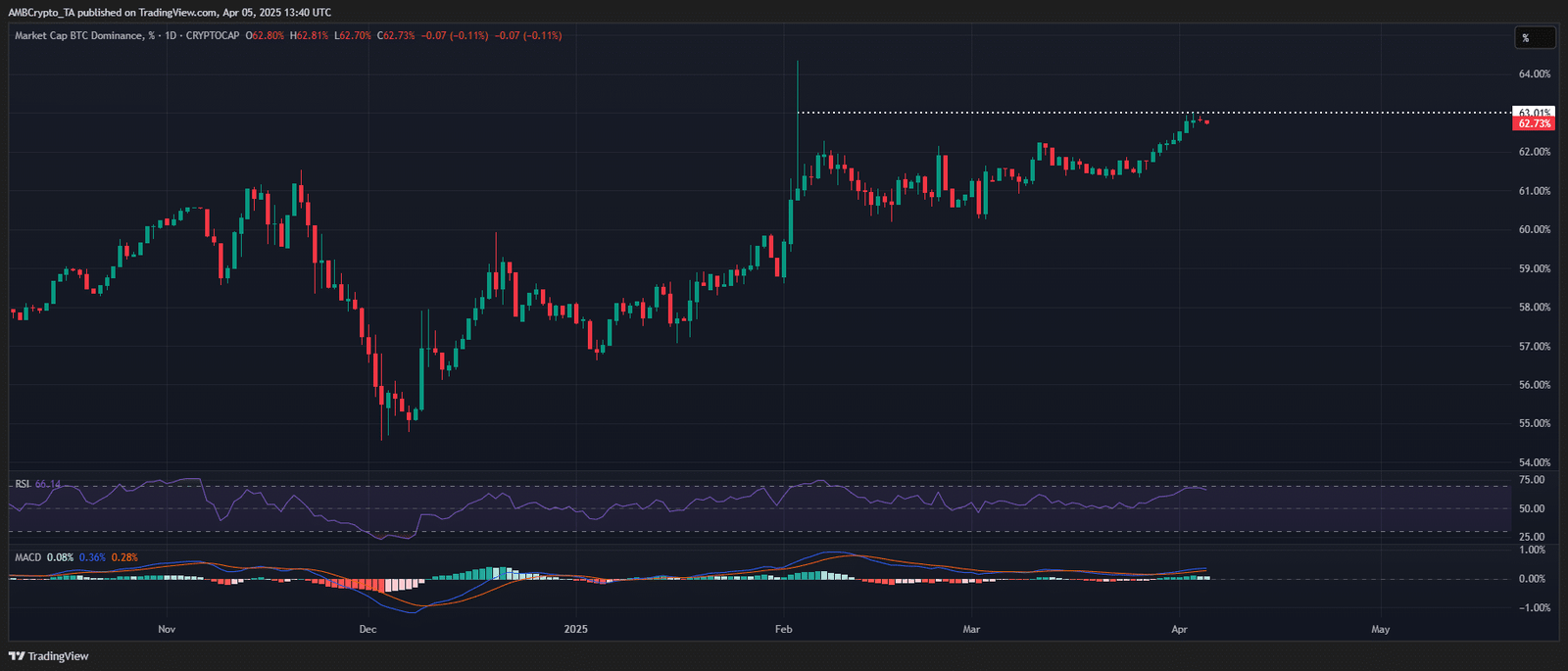Image resolution: width=1568 pixels, height=671 pixels.
Task: Click the May label on time axis
Action: pos(1380,629)
